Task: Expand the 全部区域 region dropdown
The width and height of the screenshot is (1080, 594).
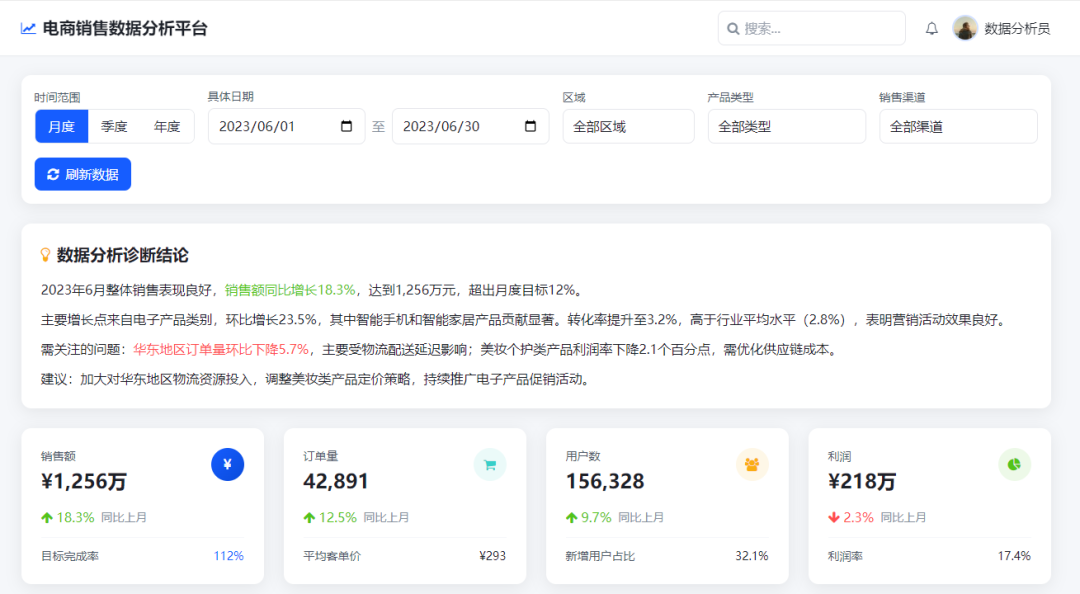Action: (x=628, y=127)
